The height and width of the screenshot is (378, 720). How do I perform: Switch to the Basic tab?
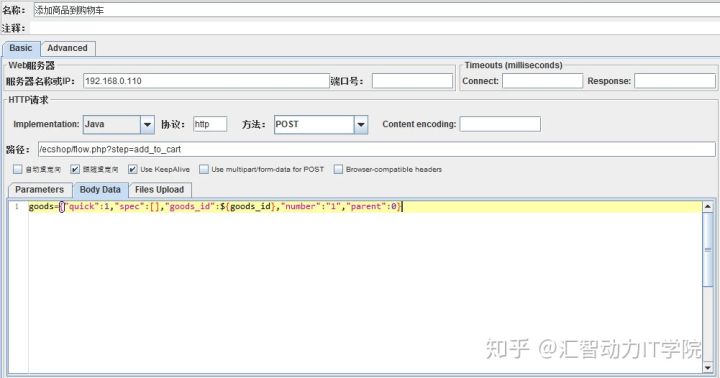point(21,48)
